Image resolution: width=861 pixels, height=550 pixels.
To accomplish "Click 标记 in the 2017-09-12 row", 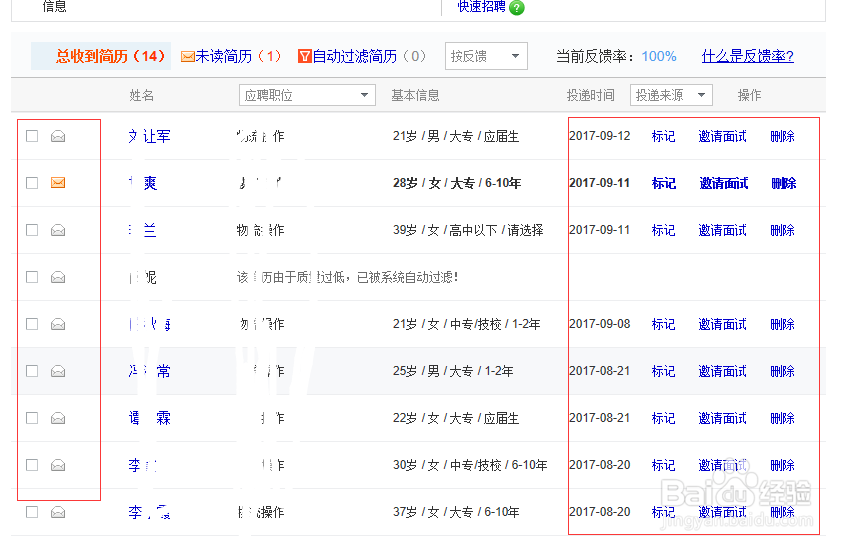I will [663, 136].
